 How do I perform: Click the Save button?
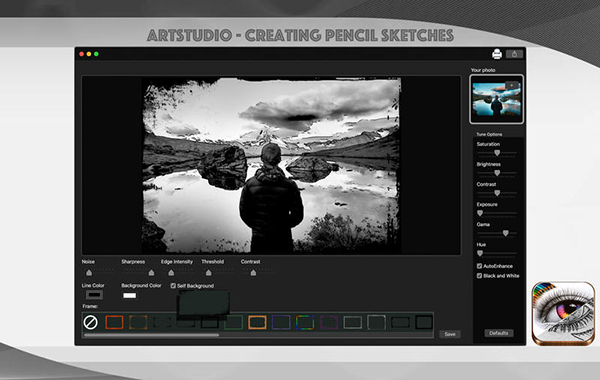point(450,334)
